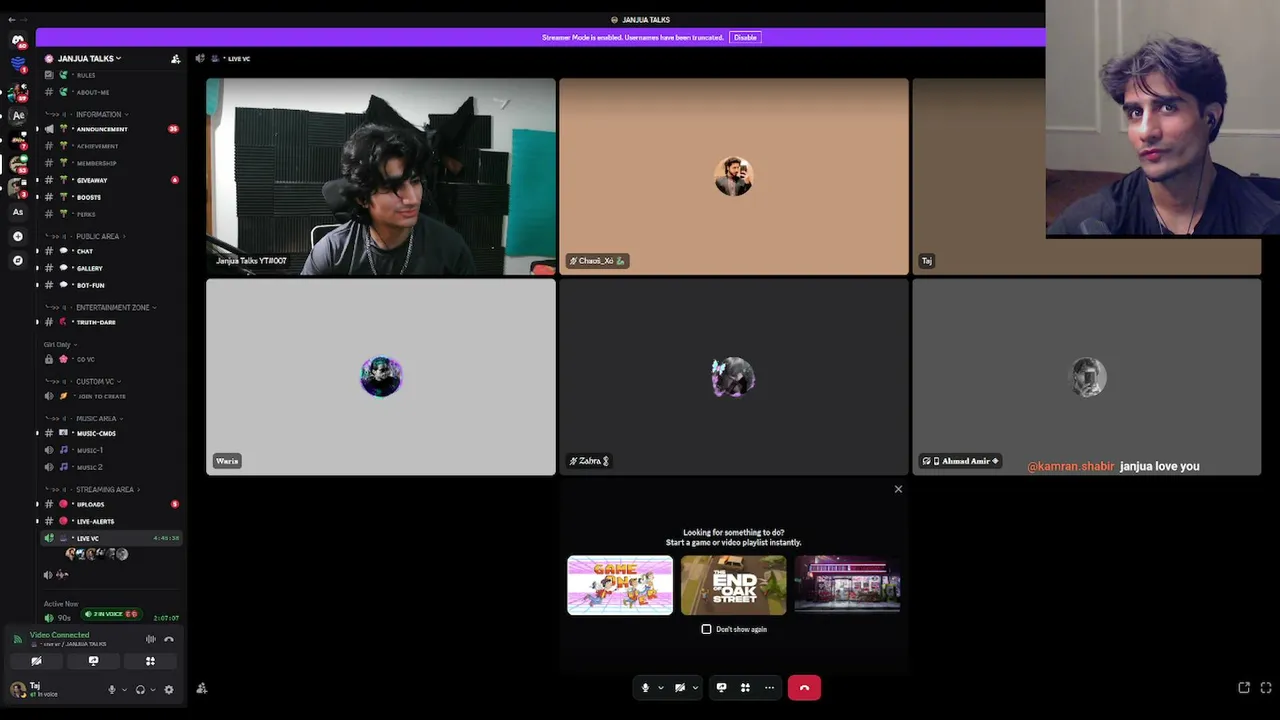Image resolution: width=1280 pixels, height=720 pixels.
Task: Select the Janjua Talks YT#007 video tile
Action: (x=381, y=176)
